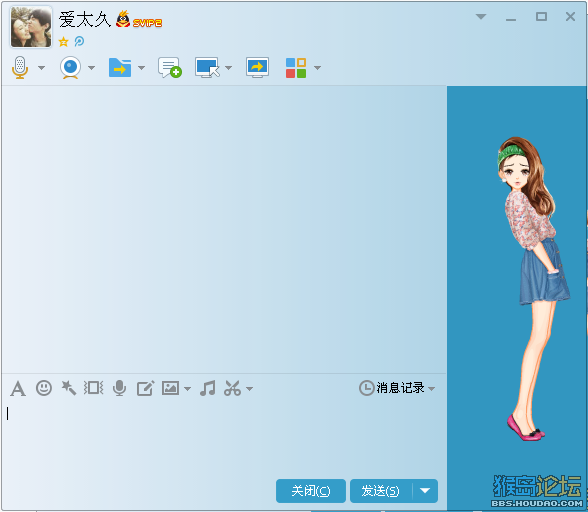Expand remote desktop options arrow
Screen dimensions: 588x512
coord(228,68)
